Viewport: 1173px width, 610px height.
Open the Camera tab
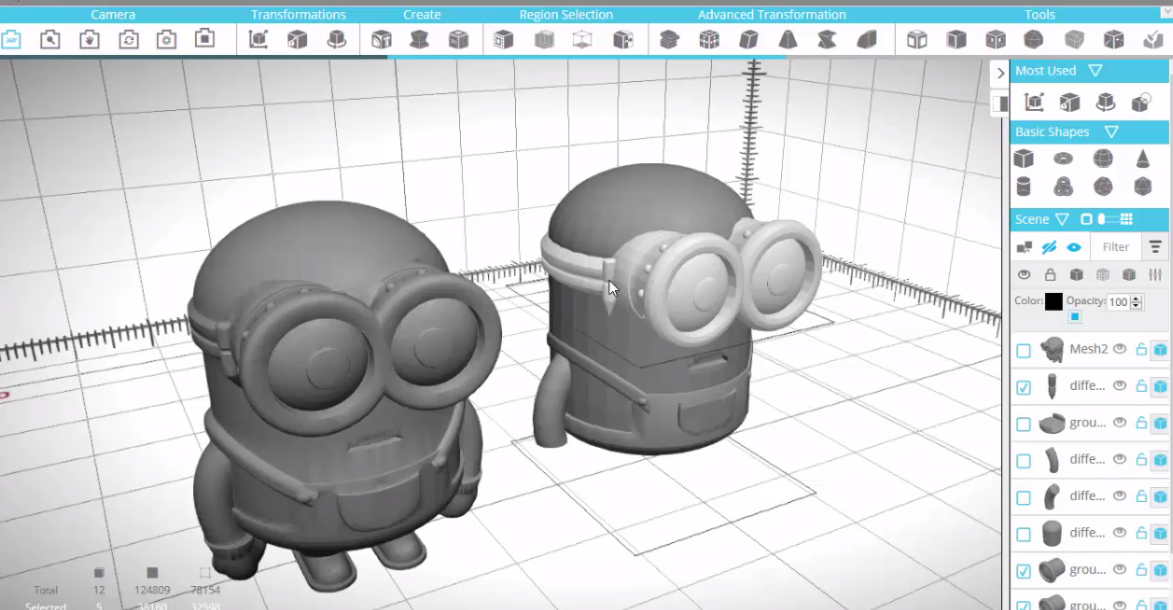[x=113, y=14]
